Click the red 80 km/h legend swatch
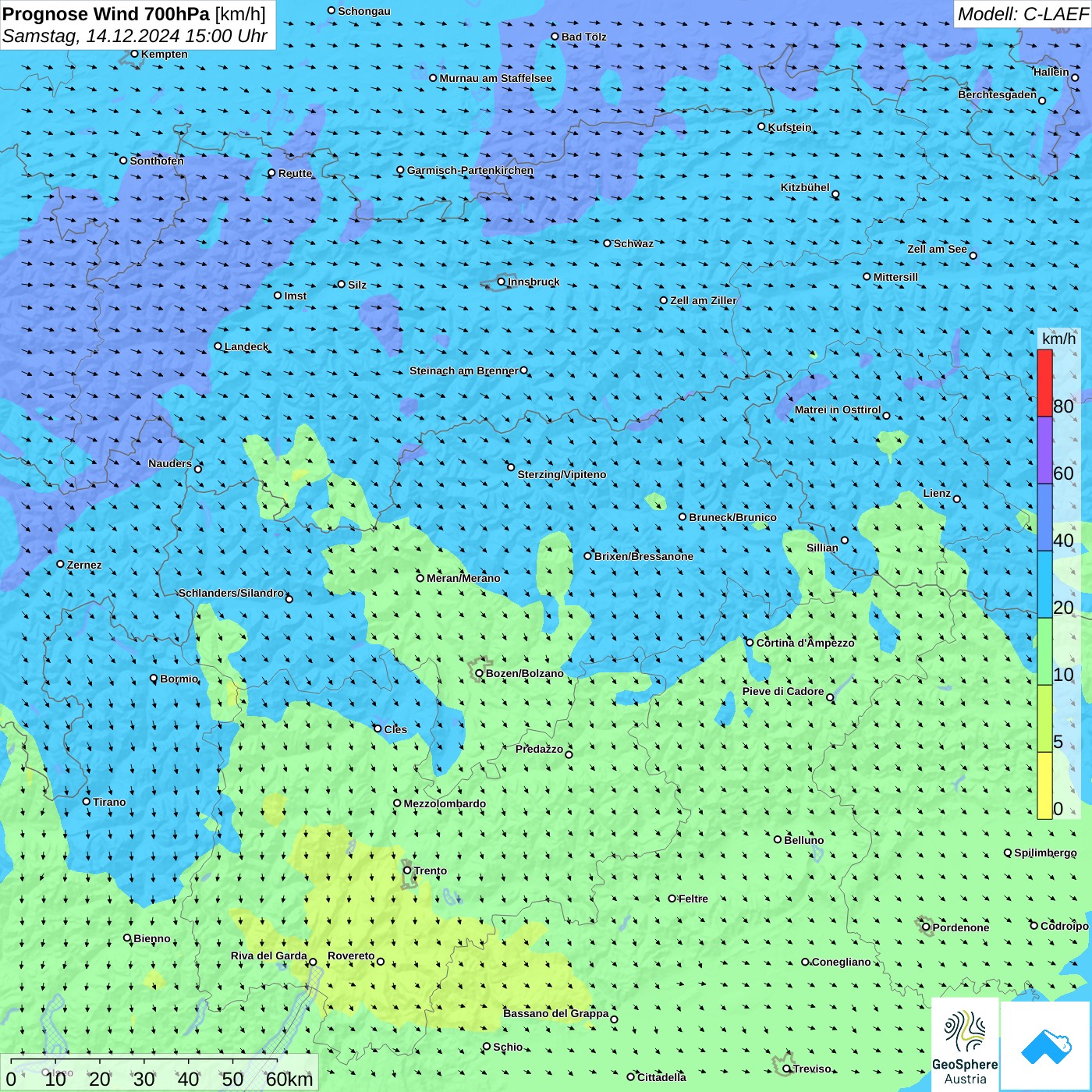1092x1092 pixels. 1044,383
